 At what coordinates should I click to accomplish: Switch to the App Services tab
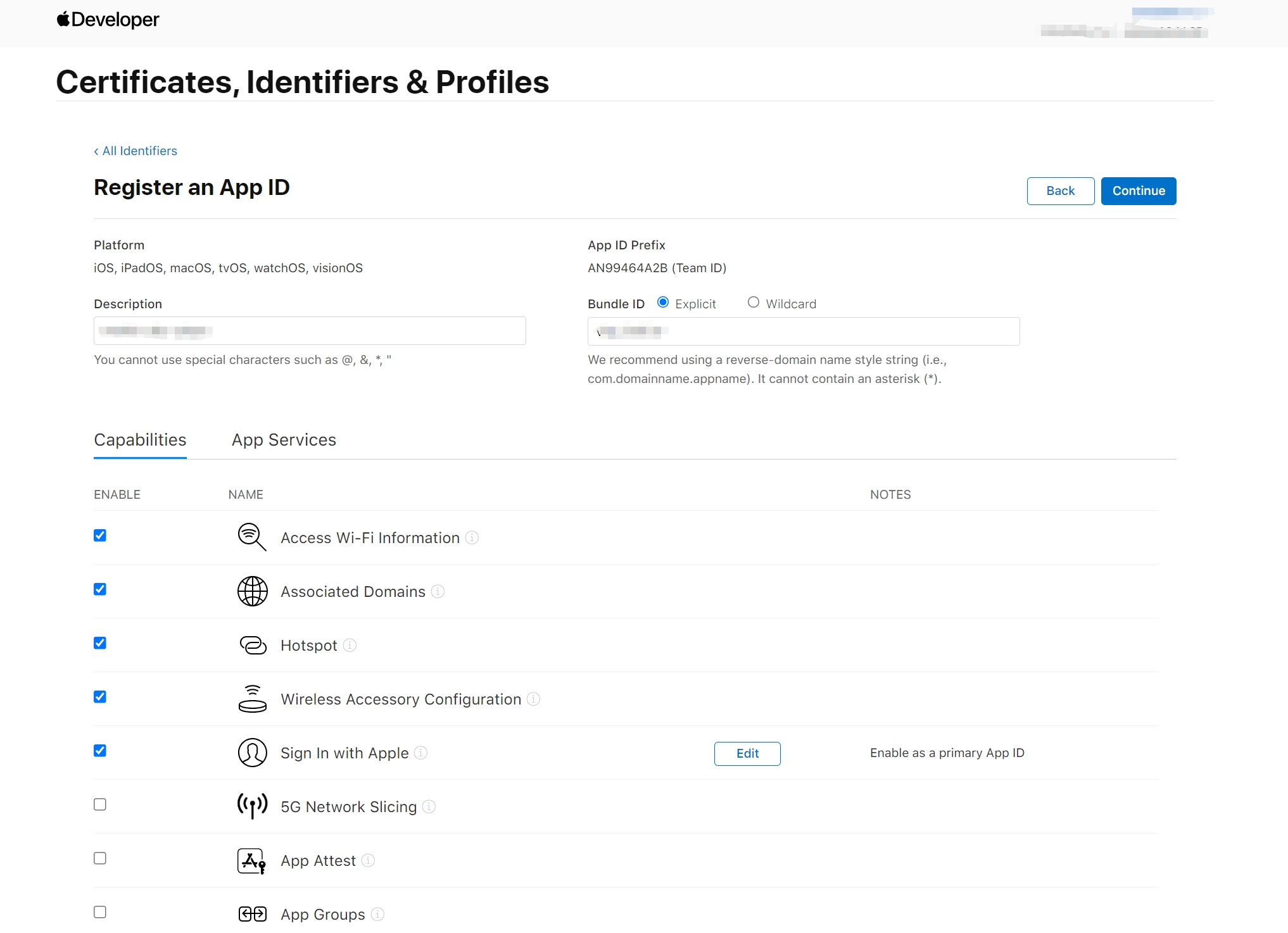point(284,440)
